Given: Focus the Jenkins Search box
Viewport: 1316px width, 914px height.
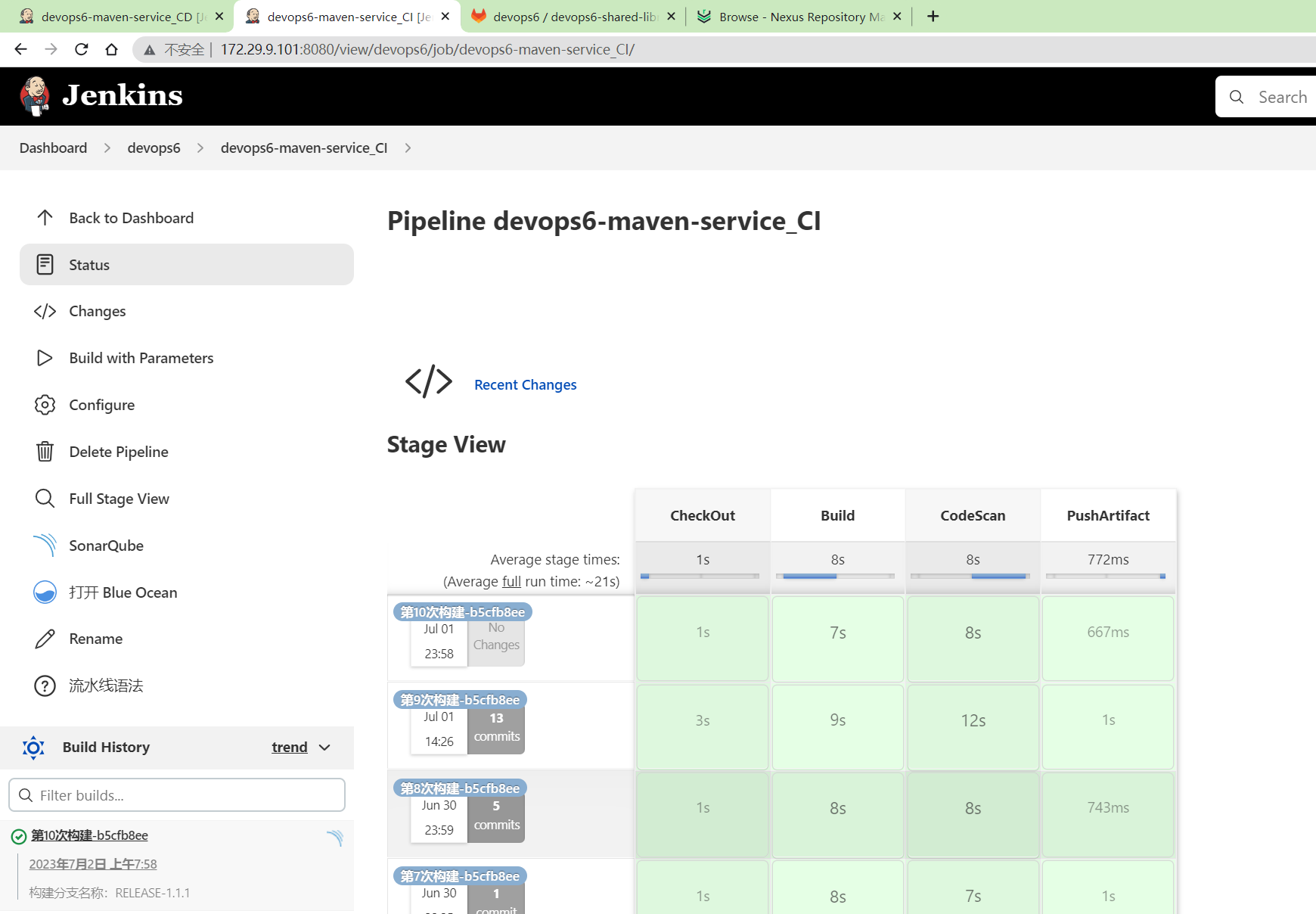Looking at the screenshot, I should click(1265, 97).
